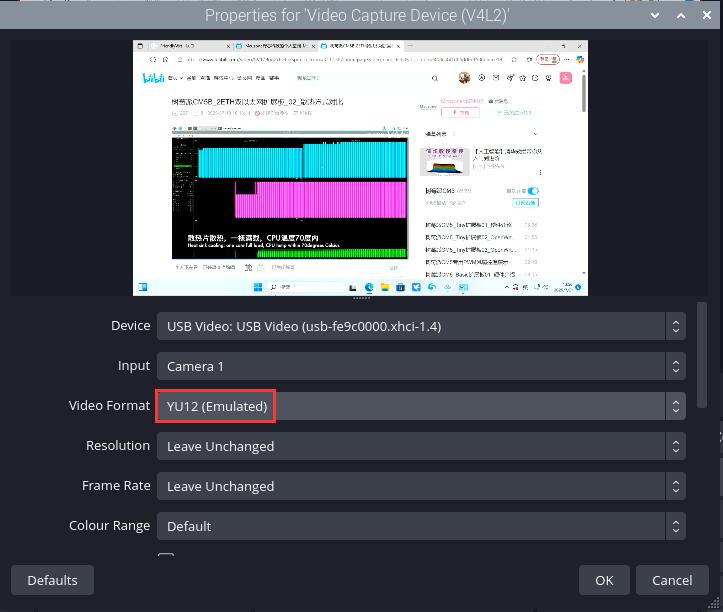Expand the Input dropdown showing Camera 1
This screenshot has height=612, width=723.
tap(420, 366)
